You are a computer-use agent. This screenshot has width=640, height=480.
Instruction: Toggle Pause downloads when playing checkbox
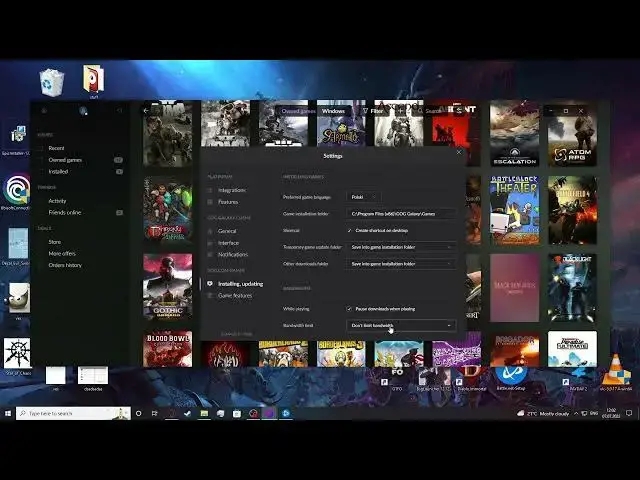(x=349, y=309)
